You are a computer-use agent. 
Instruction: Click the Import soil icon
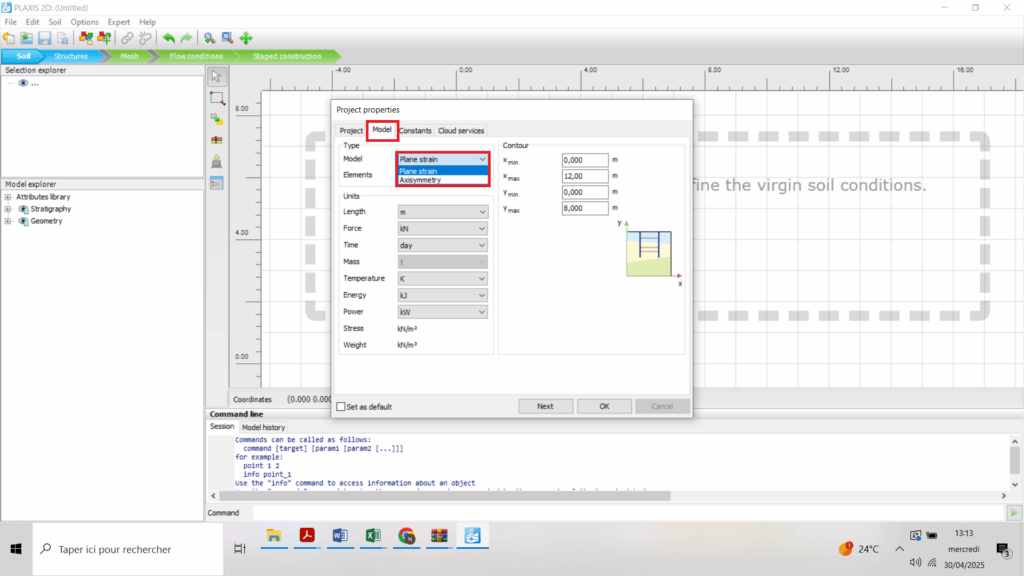(x=217, y=162)
